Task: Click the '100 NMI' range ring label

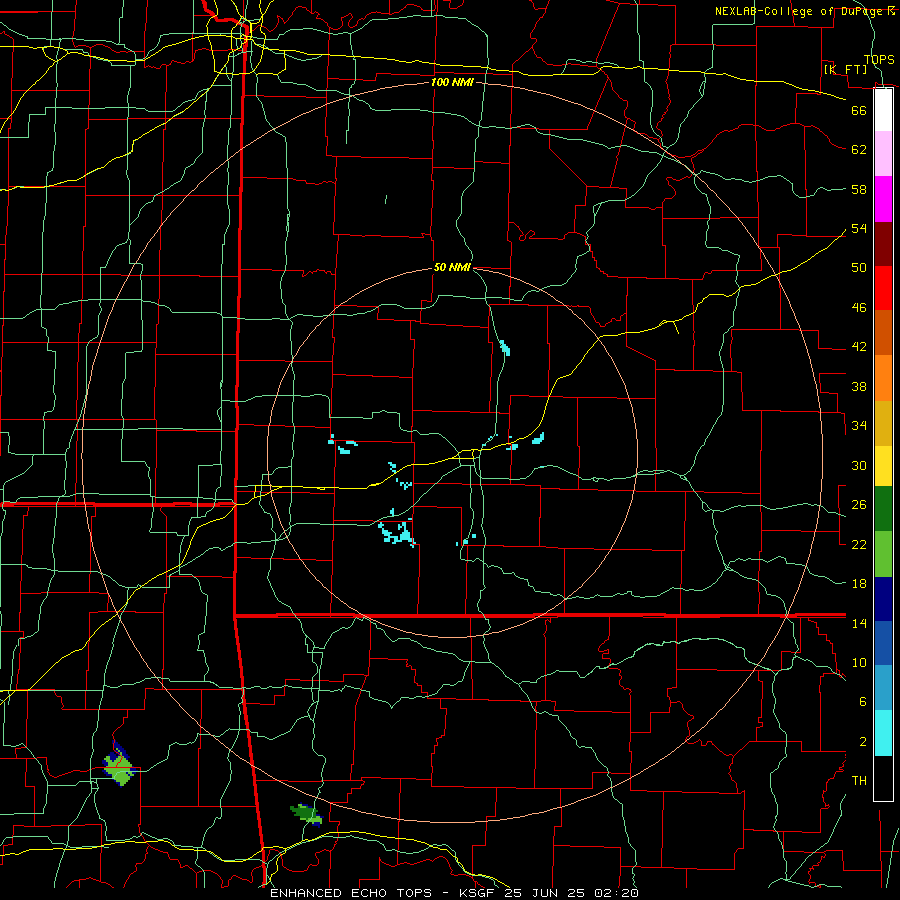Action: tap(452, 83)
